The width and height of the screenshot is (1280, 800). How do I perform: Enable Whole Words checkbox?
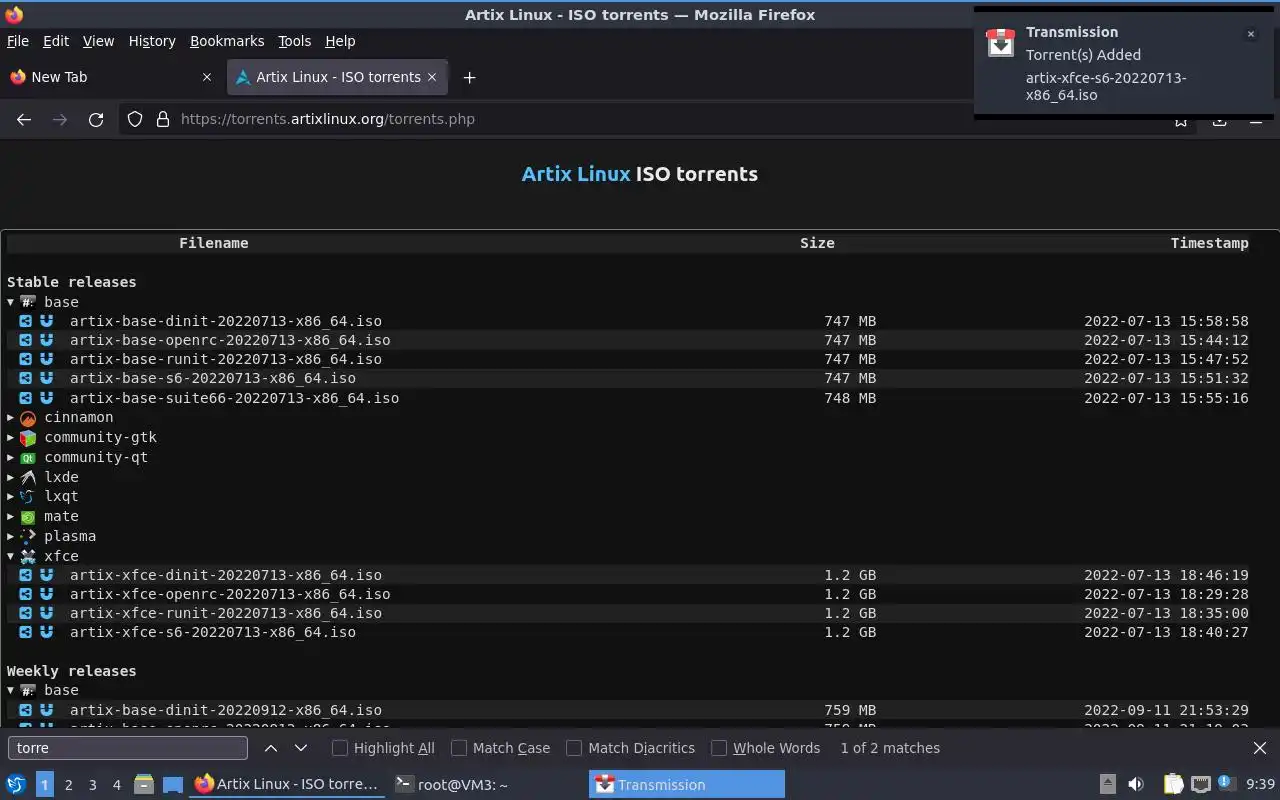pyautogui.click(x=719, y=748)
